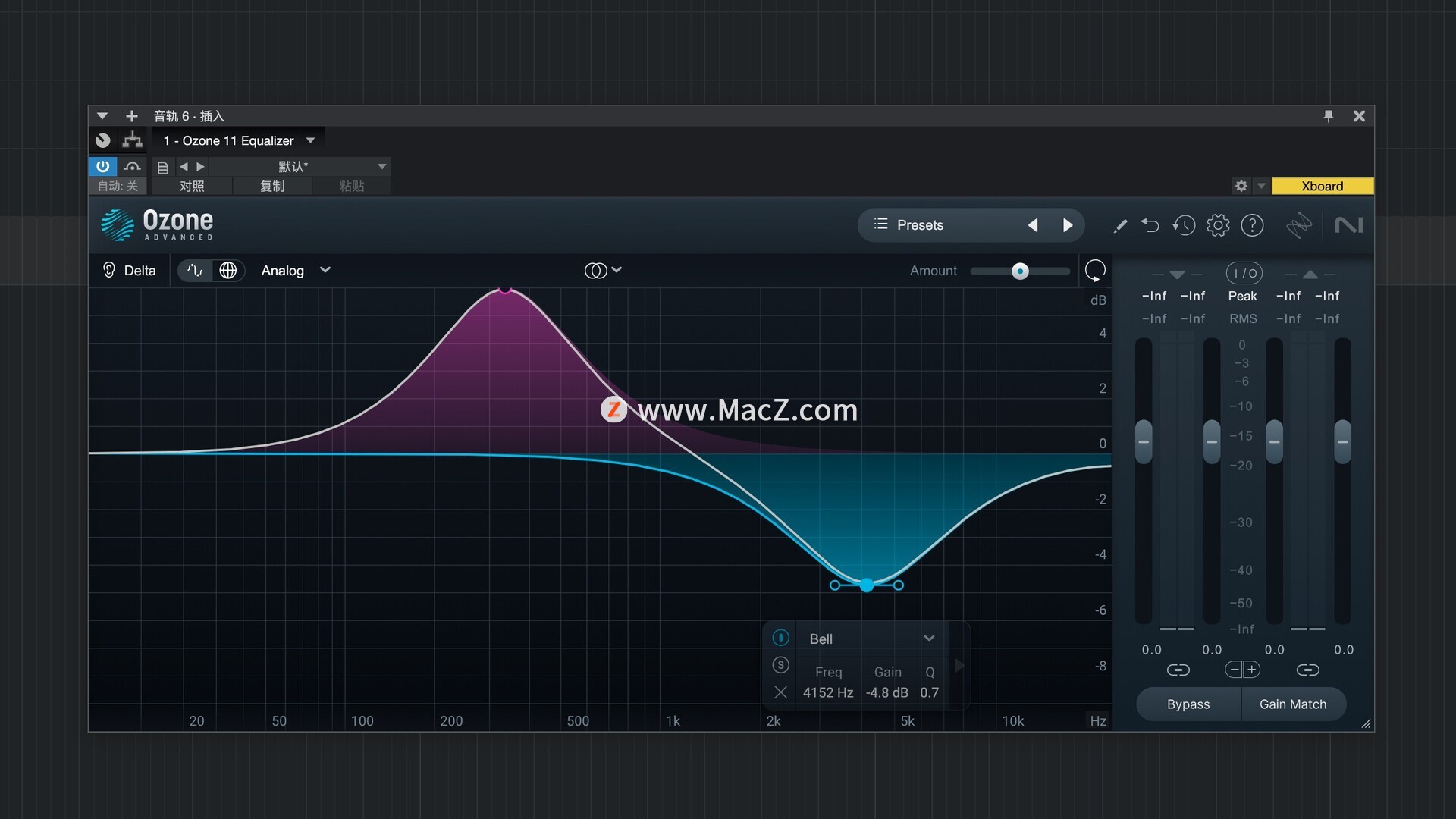Click the undo arrow icon
This screenshot has width=1456, height=819.
1150,225
